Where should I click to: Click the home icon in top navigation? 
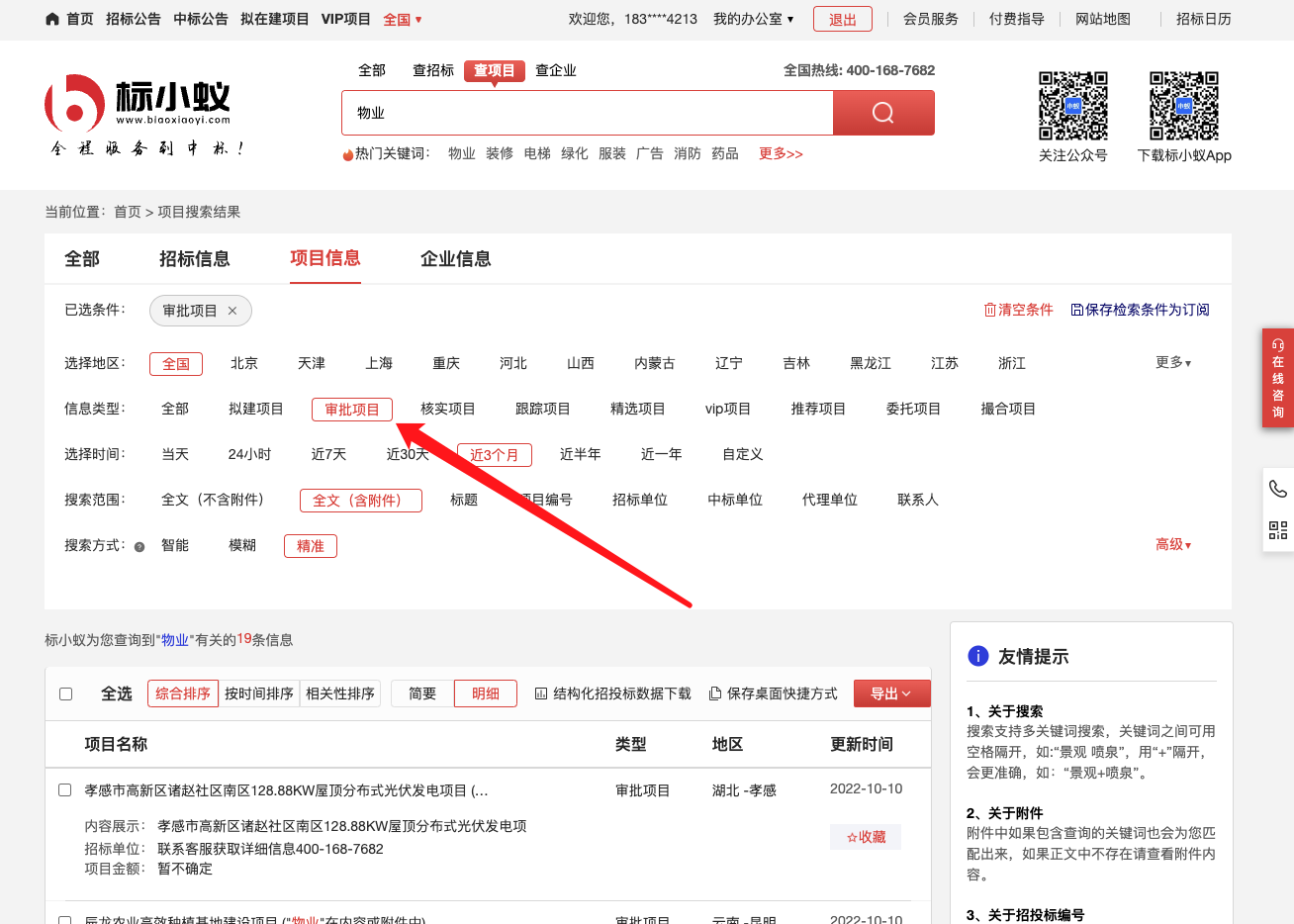point(52,19)
